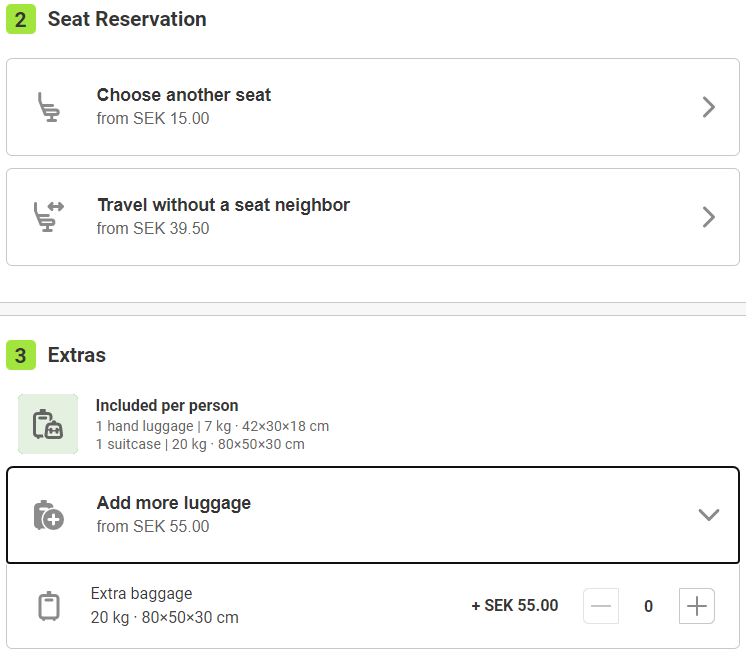Click the seat icon beside Choose another seat

click(48, 107)
